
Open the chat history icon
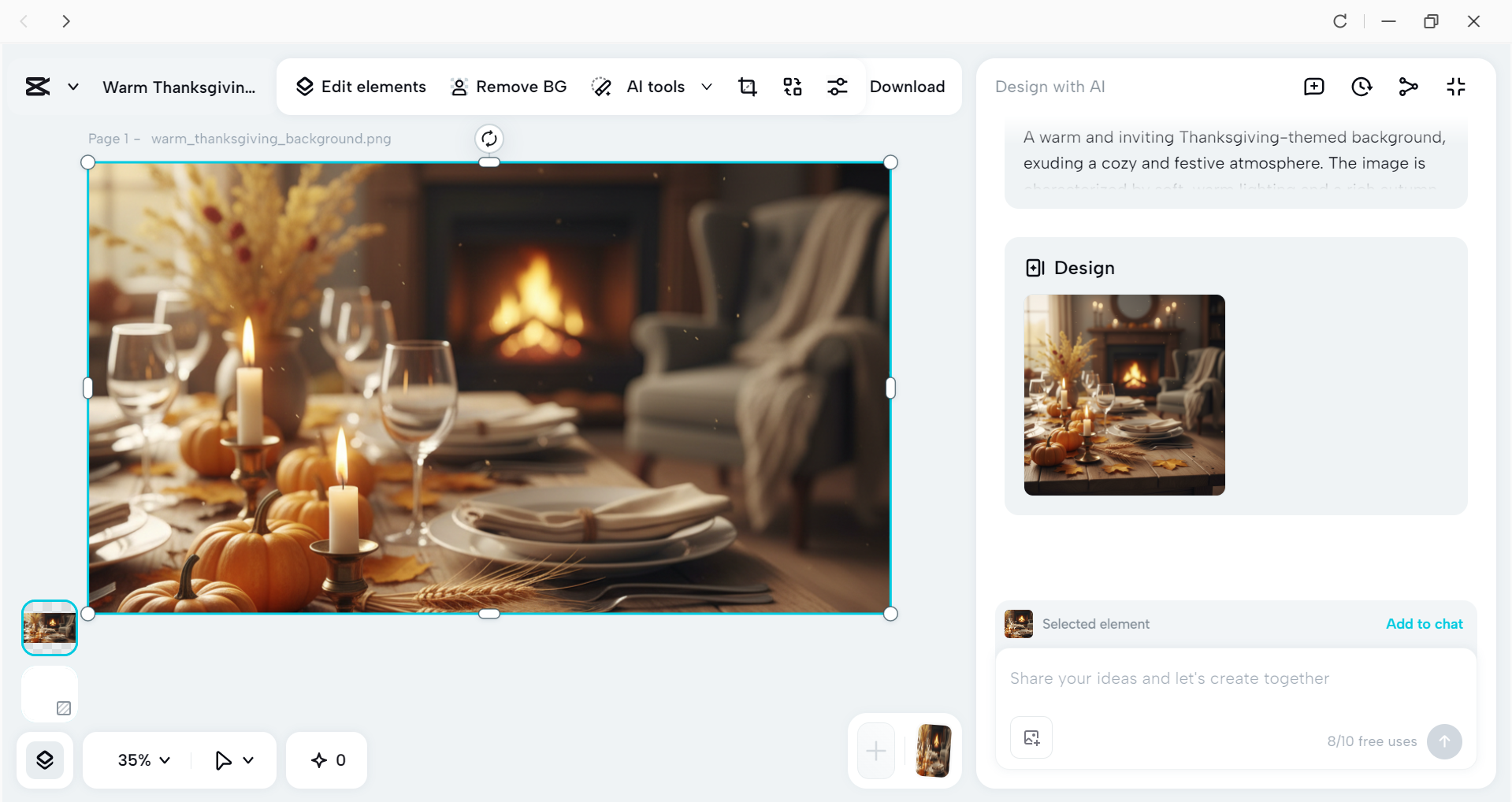tap(1362, 87)
